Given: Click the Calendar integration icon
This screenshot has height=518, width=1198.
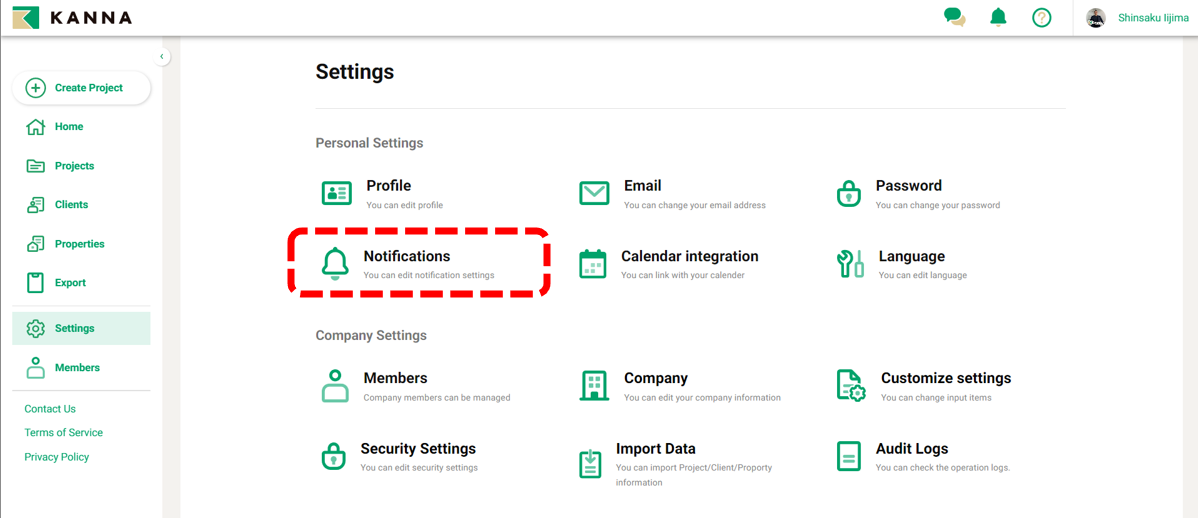Looking at the screenshot, I should (593, 264).
